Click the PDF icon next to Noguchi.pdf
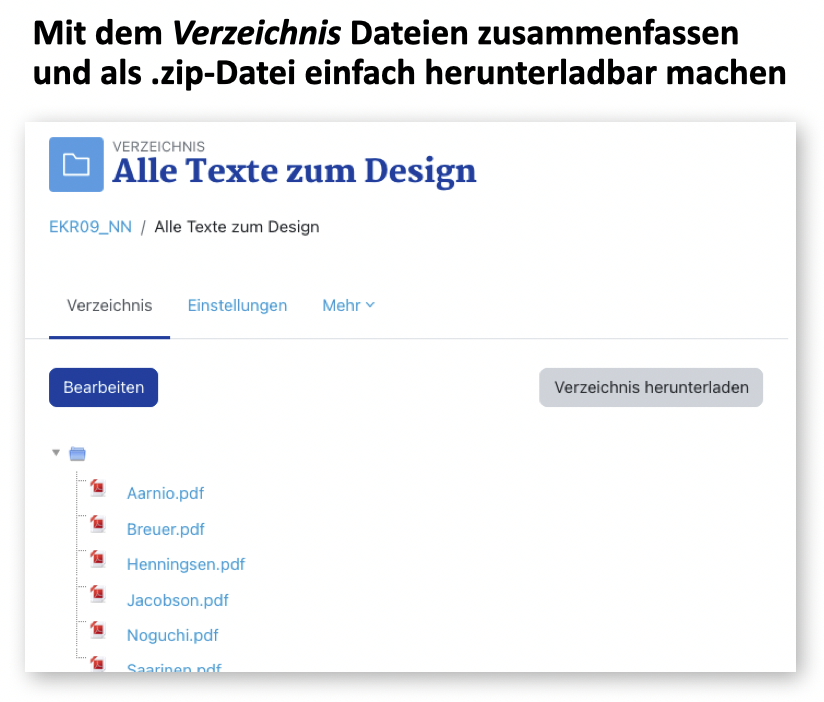This screenshot has width=824, height=702. point(98,631)
